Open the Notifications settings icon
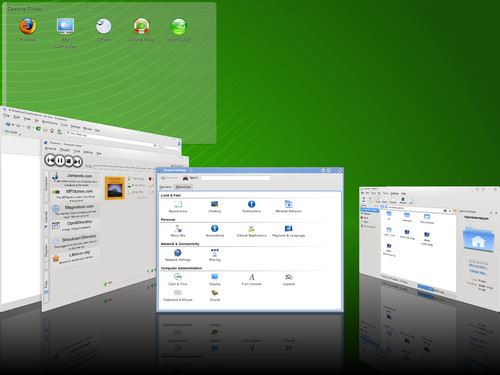 coord(252,204)
